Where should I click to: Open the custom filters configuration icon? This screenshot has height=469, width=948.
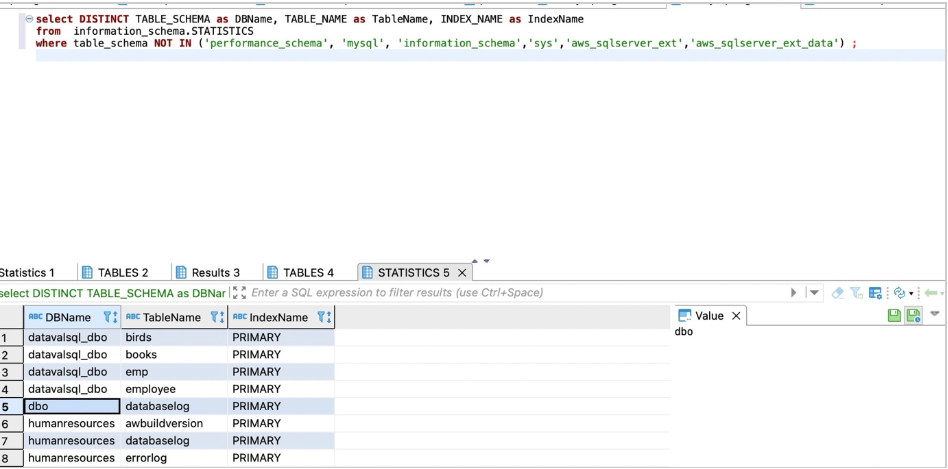pos(875,293)
